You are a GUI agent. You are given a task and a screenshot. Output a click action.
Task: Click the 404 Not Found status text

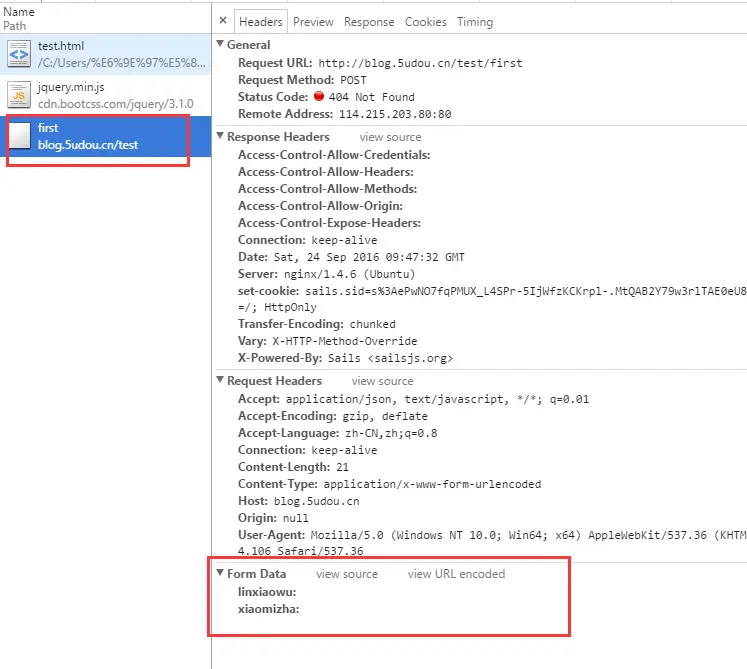(372, 97)
